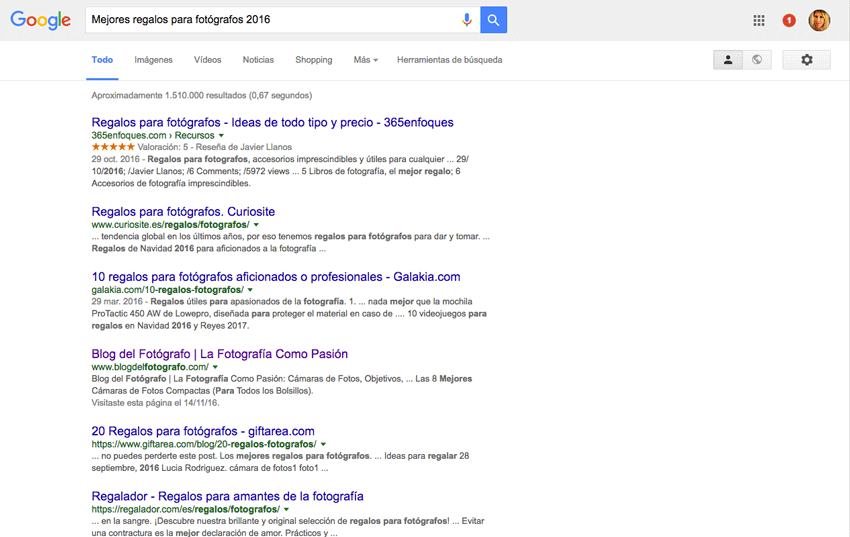Open Blog del Fotógrafo result

click(220, 354)
